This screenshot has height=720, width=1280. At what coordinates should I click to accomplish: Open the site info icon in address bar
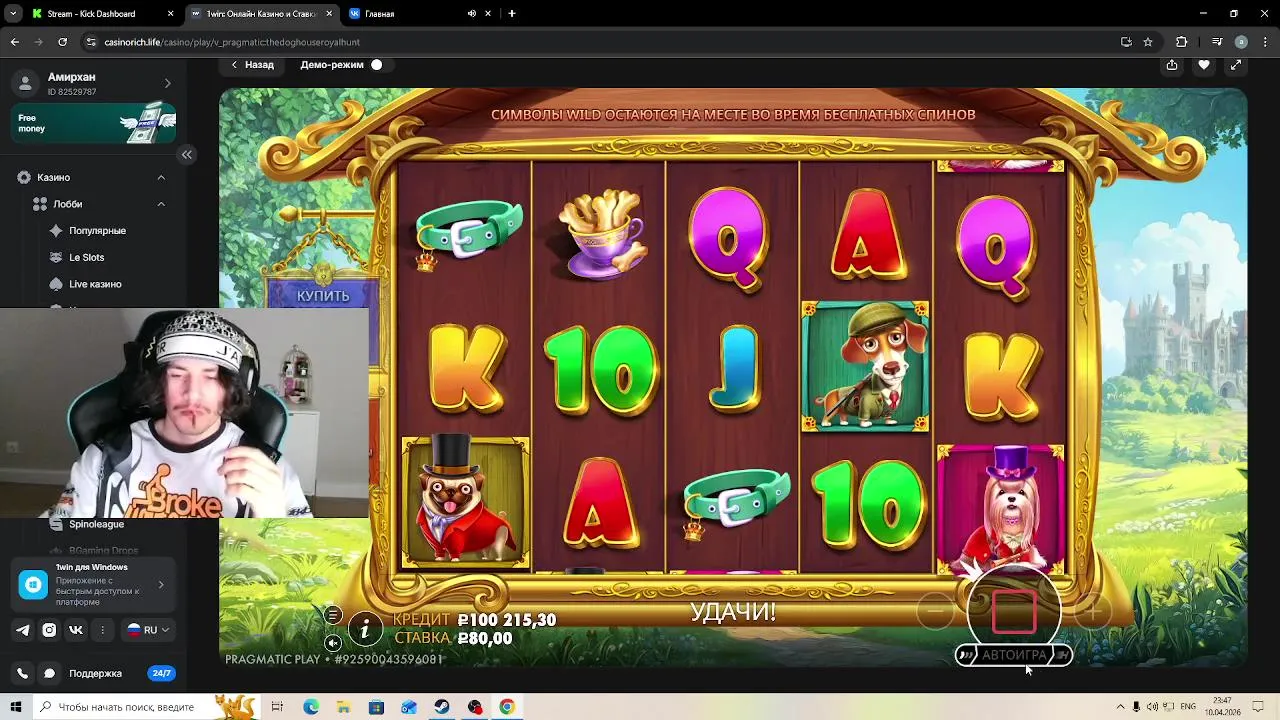tap(91, 42)
